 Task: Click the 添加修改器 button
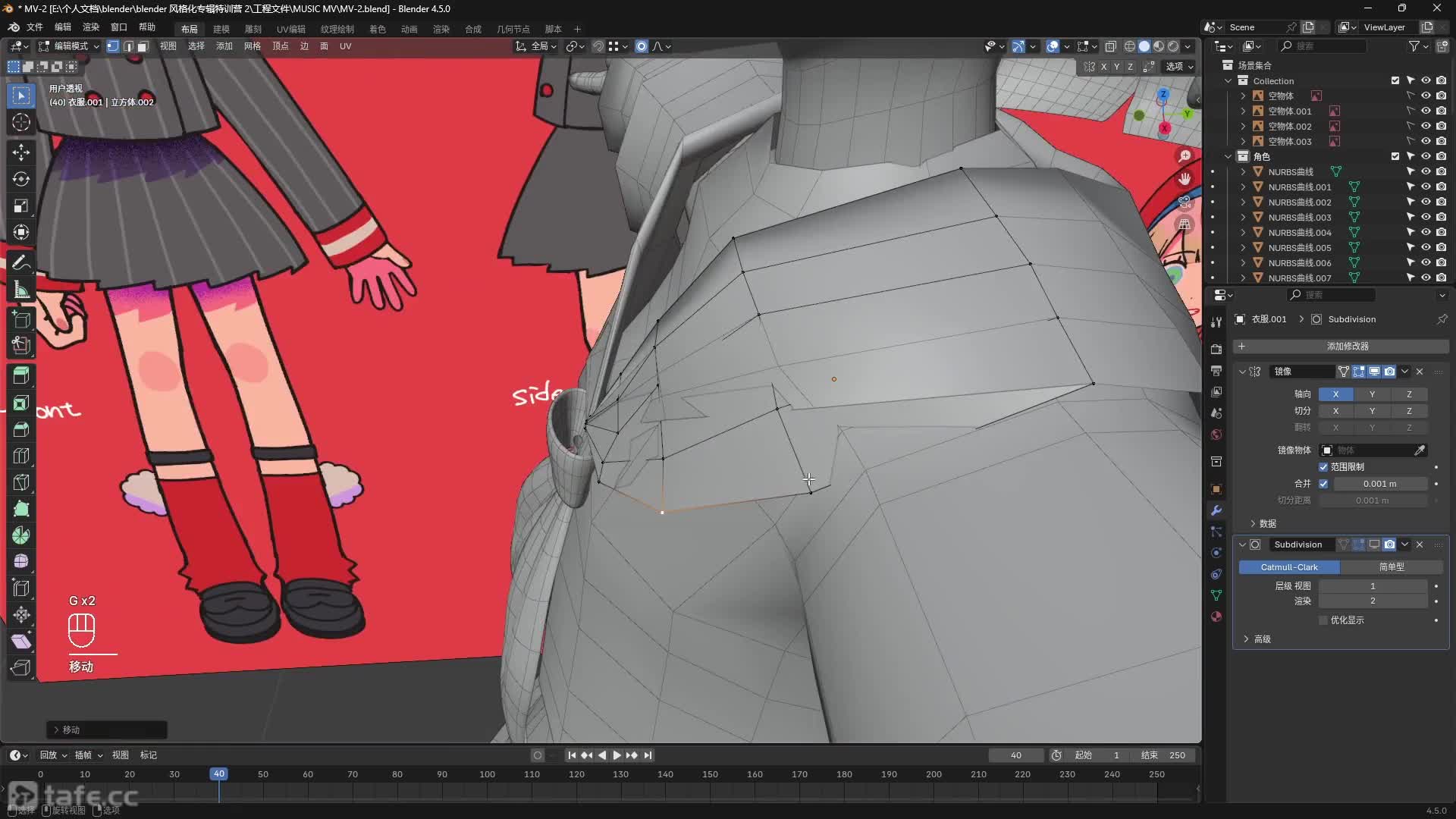(1347, 347)
